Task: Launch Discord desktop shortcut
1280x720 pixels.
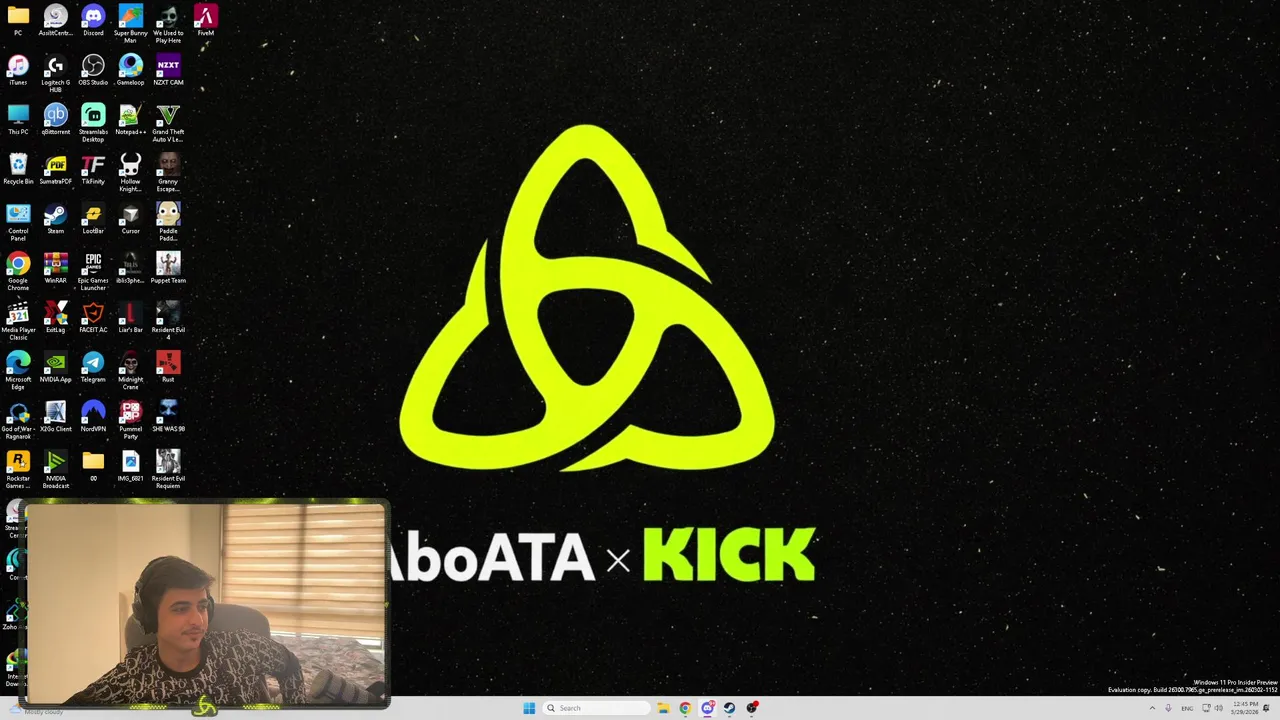Action: (93, 21)
